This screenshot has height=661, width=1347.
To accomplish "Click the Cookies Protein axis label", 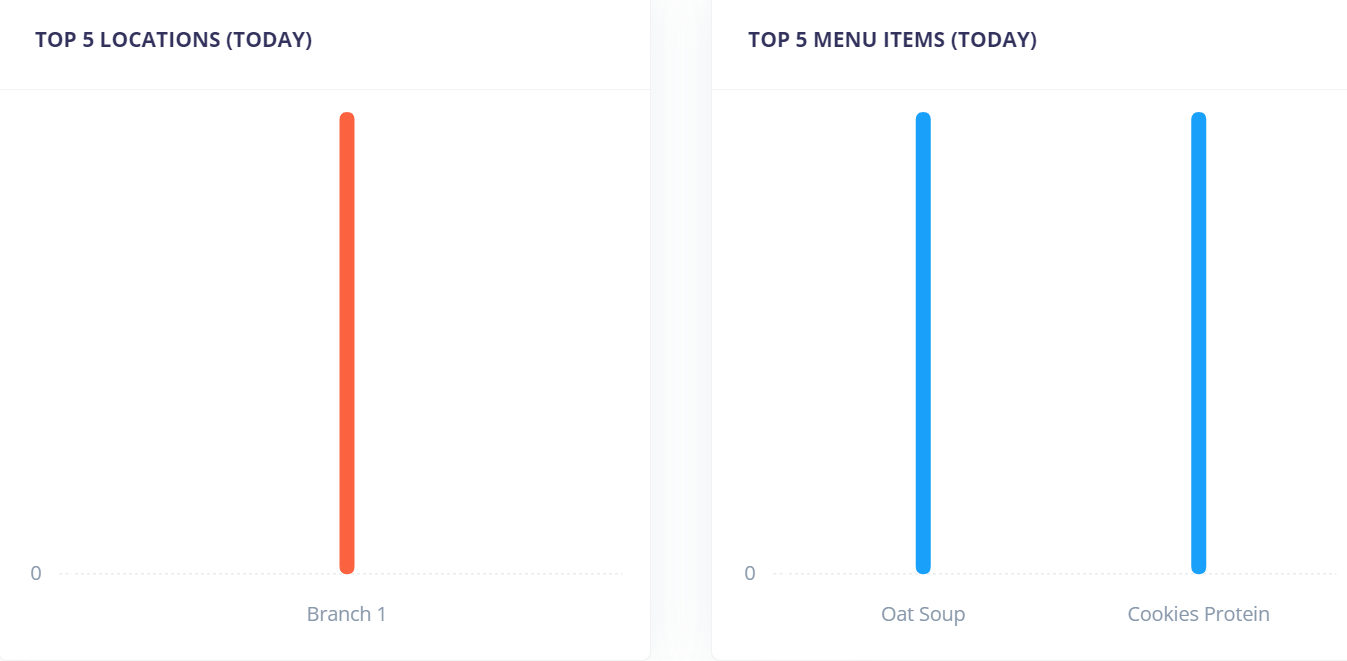I will click(x=1198, y=614).
